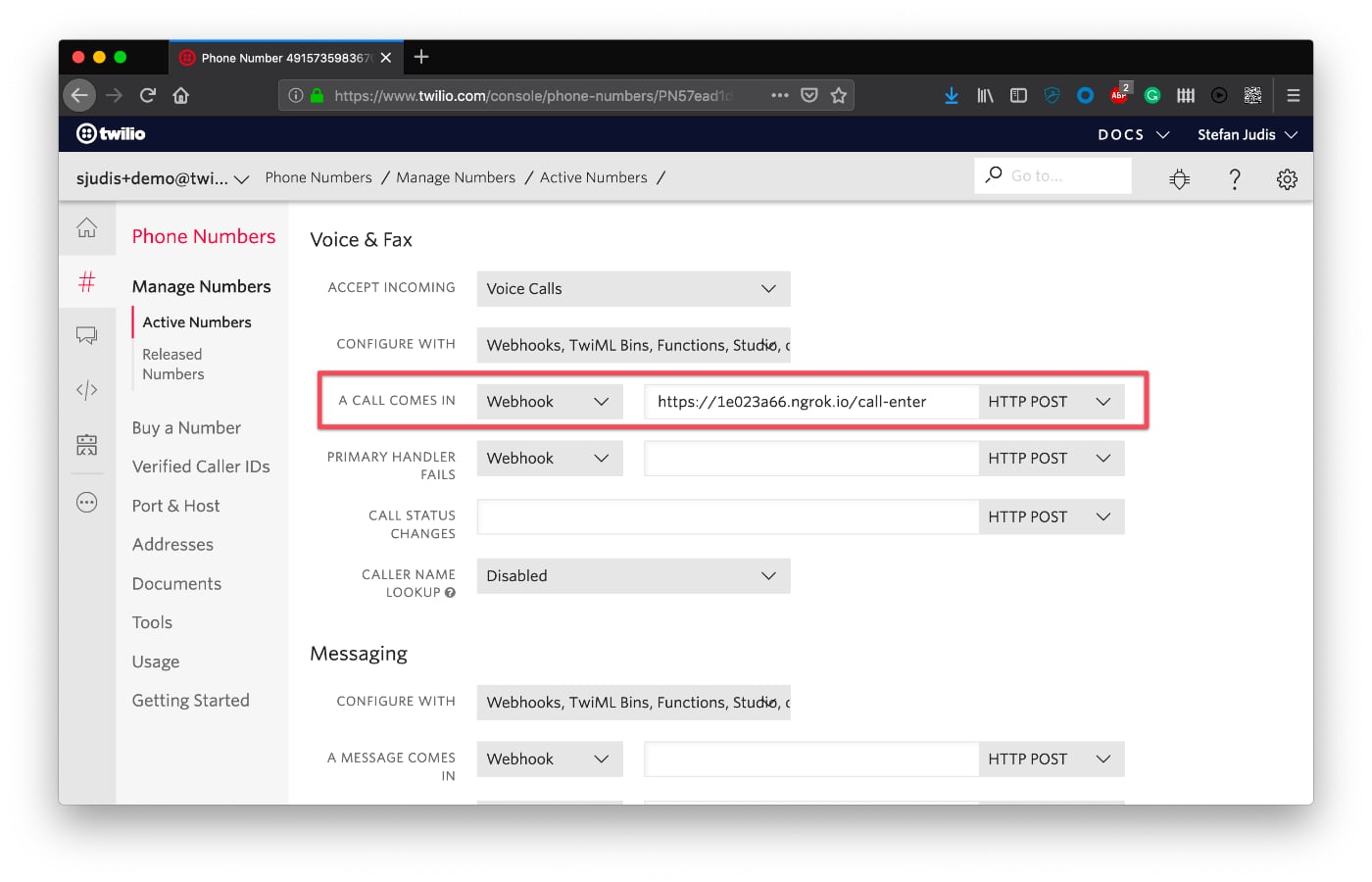Open Grammarly extension icon
The width and height of the screenshot is (1372, 882).
1152,95
